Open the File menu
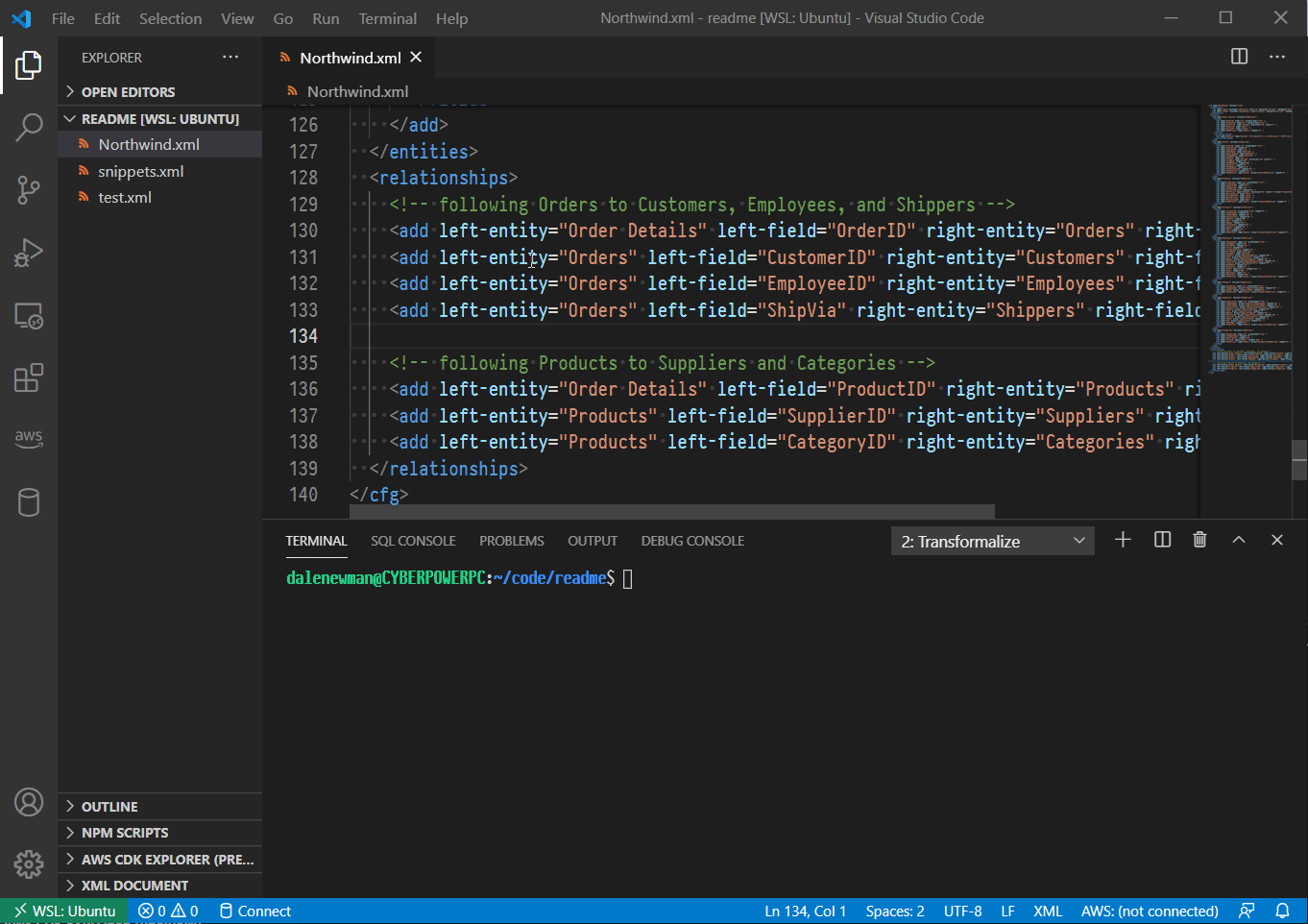 pyautogui.click(x=63, y=18)
